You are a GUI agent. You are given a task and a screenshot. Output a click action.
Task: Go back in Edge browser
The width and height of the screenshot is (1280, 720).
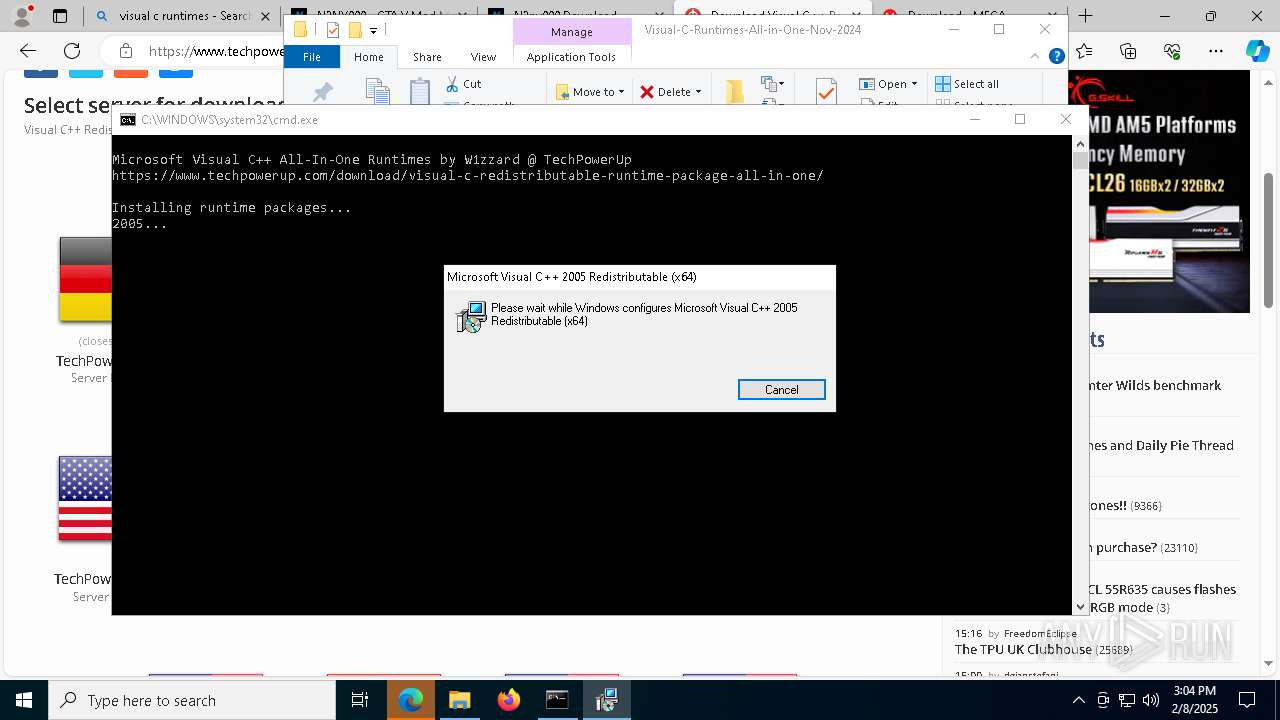click(28, 51)
